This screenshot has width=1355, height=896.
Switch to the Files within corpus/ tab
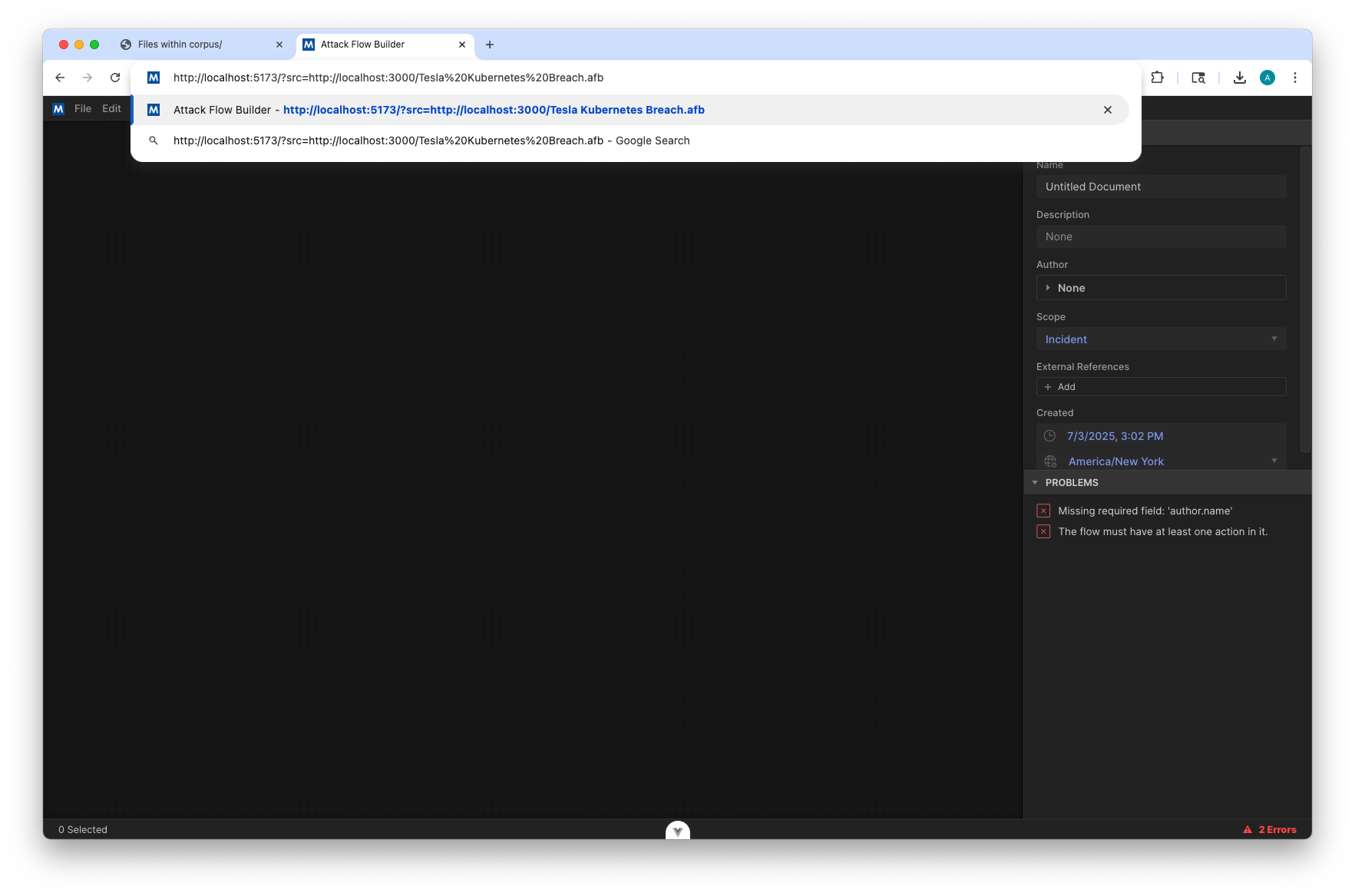click(203, 45)
